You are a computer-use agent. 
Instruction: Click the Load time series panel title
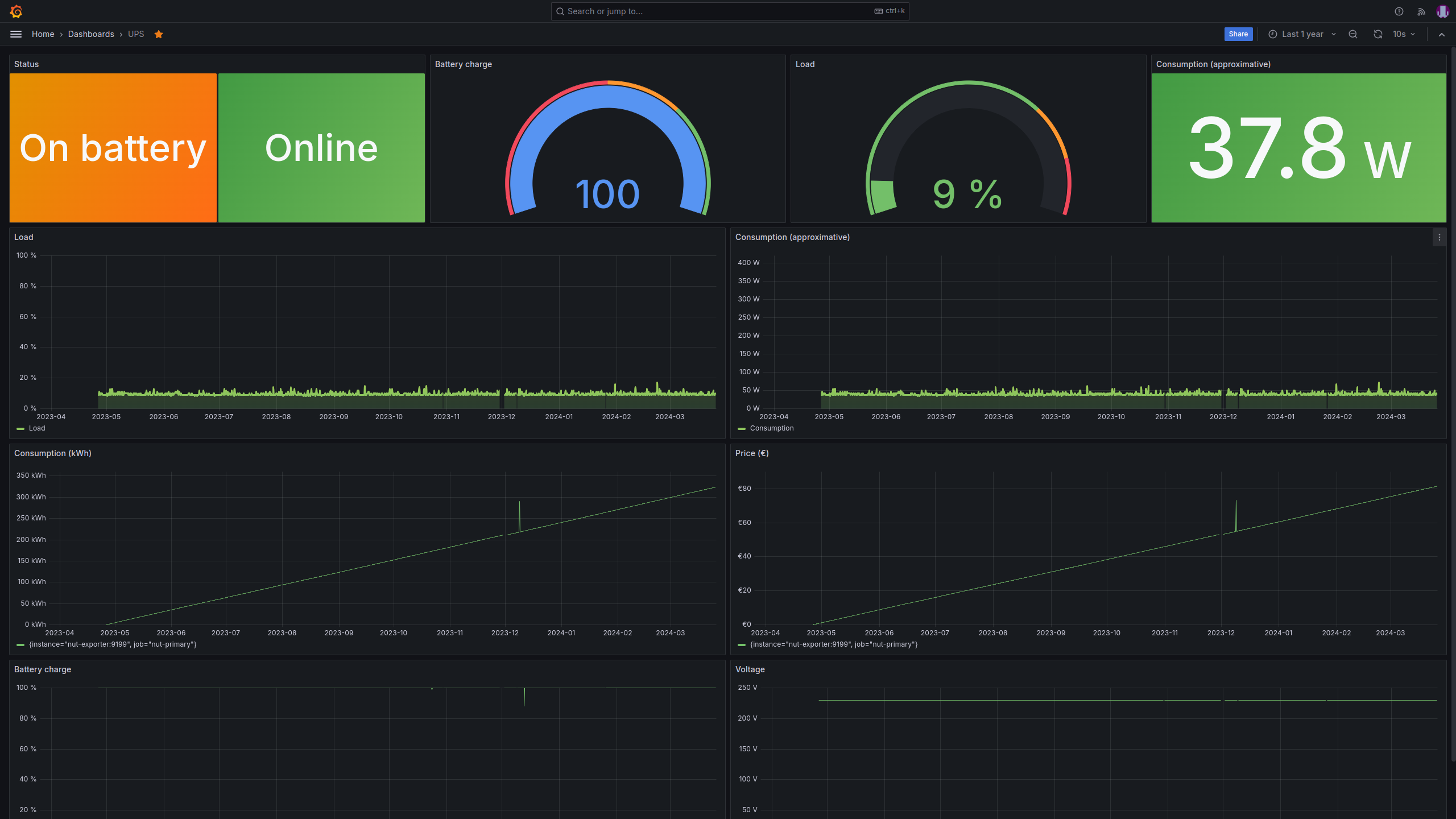(x=24, y=237)
